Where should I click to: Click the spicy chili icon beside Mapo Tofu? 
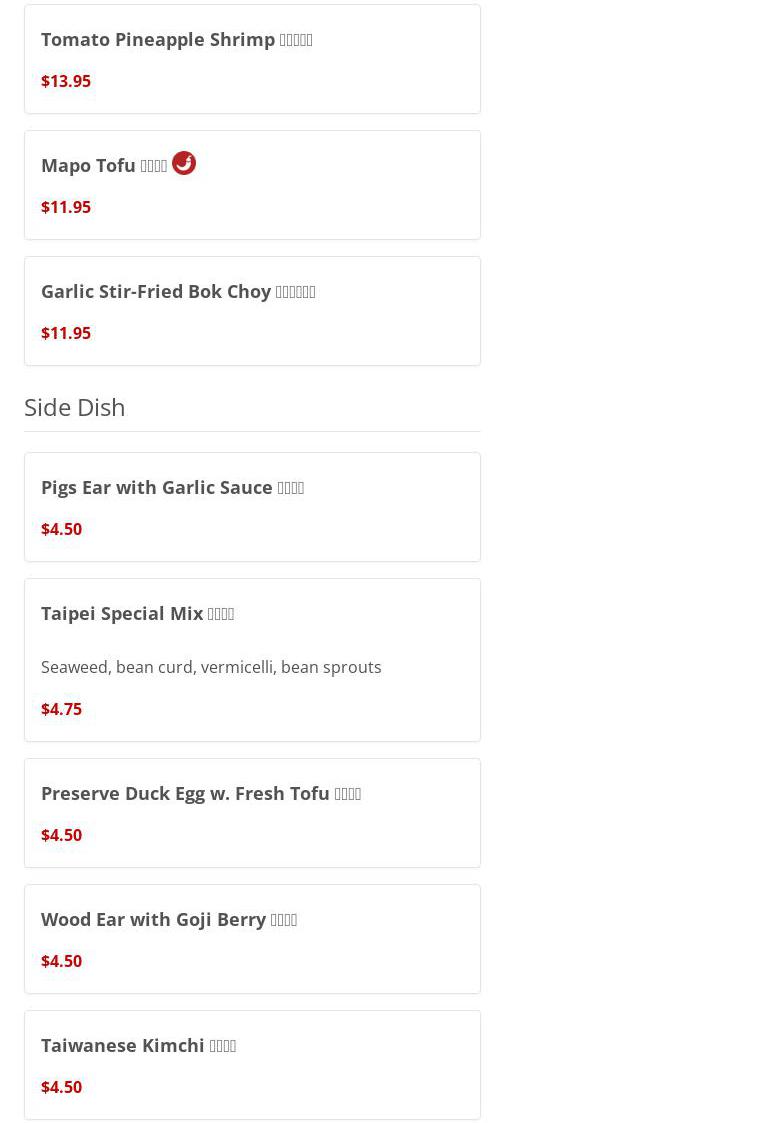click(184, 163)
